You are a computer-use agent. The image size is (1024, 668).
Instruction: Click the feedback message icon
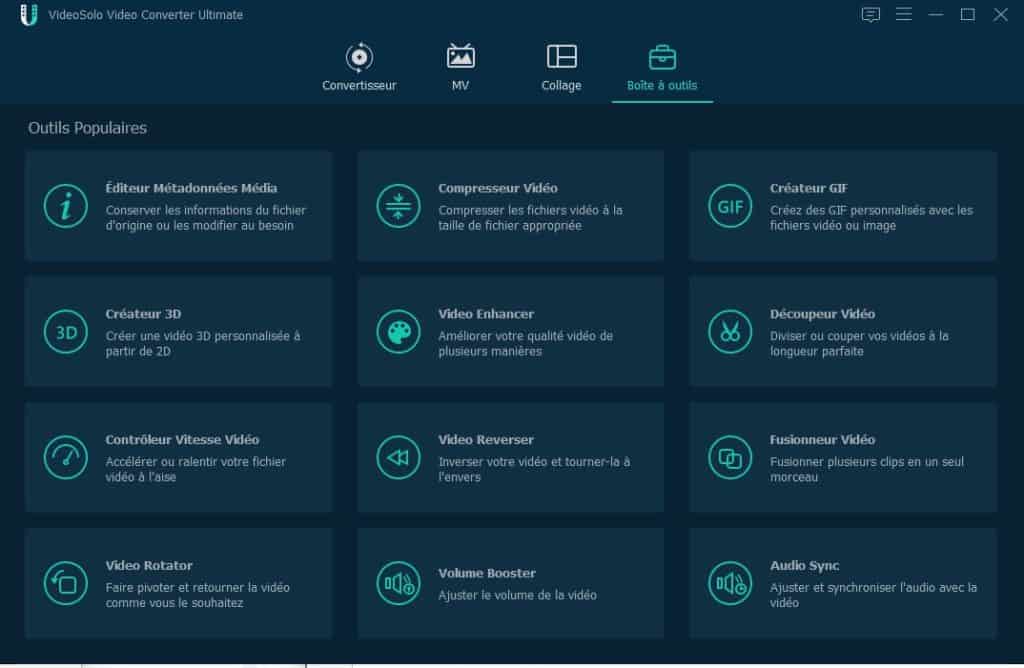[x=871, y=14]
